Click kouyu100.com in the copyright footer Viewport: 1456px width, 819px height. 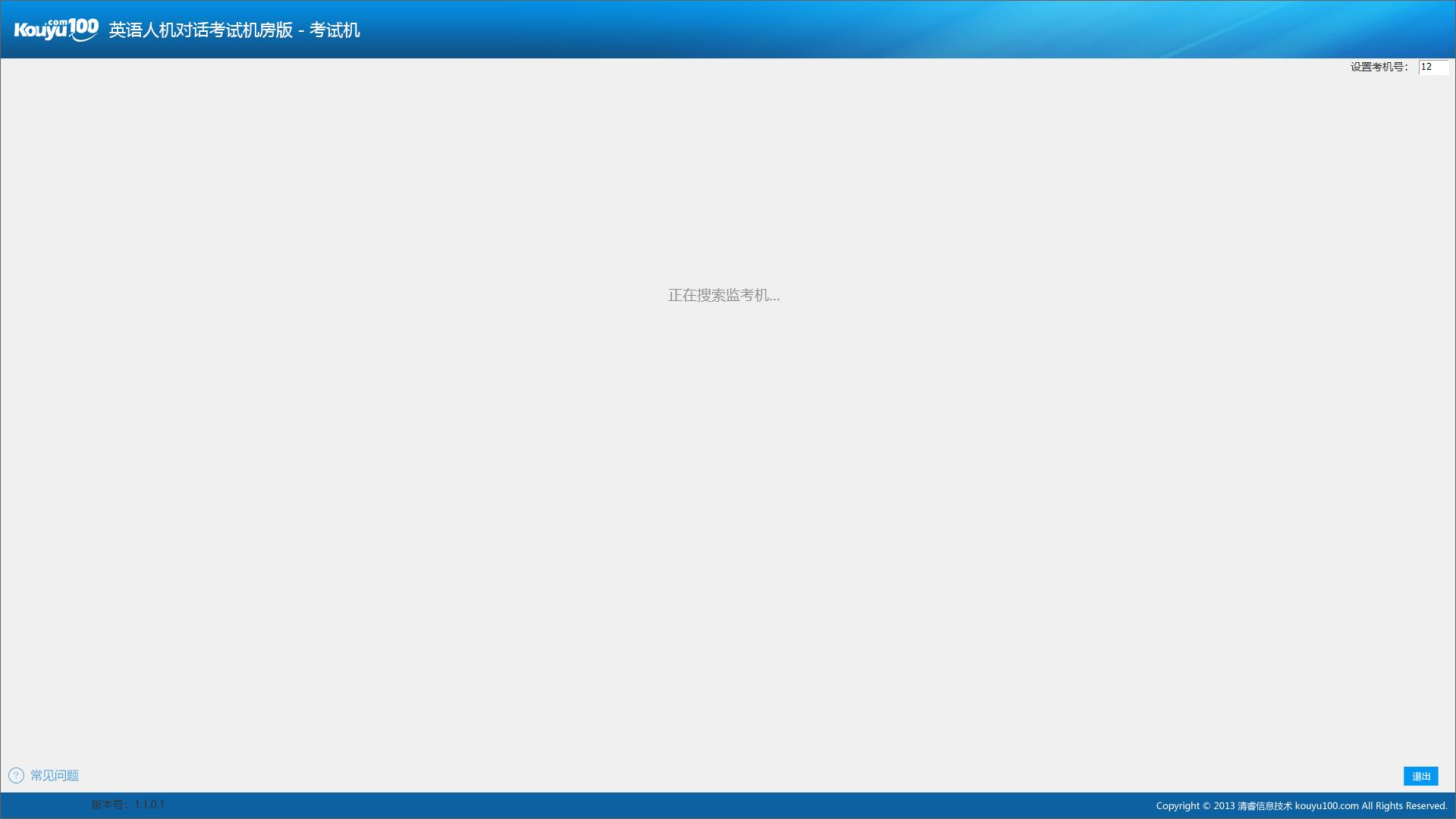point(1326,806)
